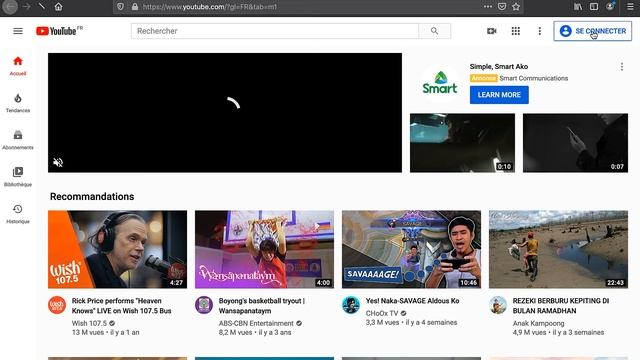
Task: Open Historique in the sidebar
Action: tap(18, 214)
